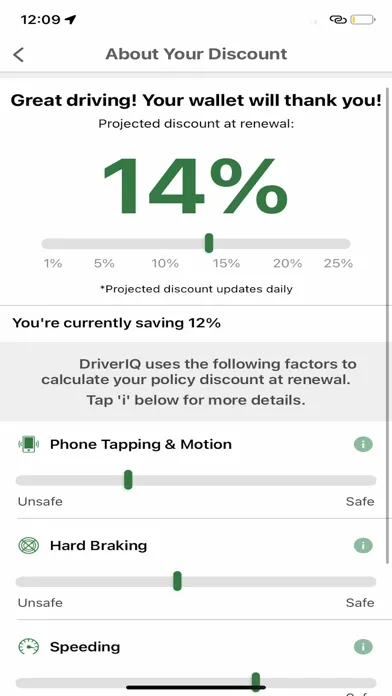Tap the hard braking brake icon
Image resolution: width=392 pixels, height=696 pixels.
tap(29, 546)
